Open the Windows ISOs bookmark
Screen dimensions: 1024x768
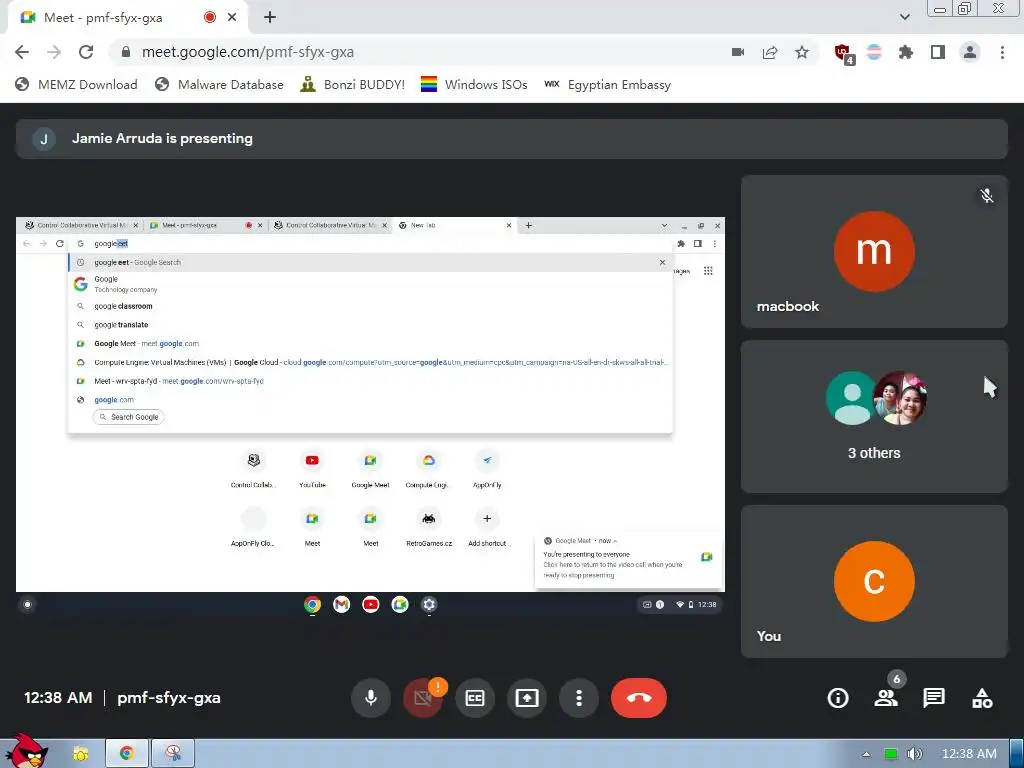pos(474,84)
